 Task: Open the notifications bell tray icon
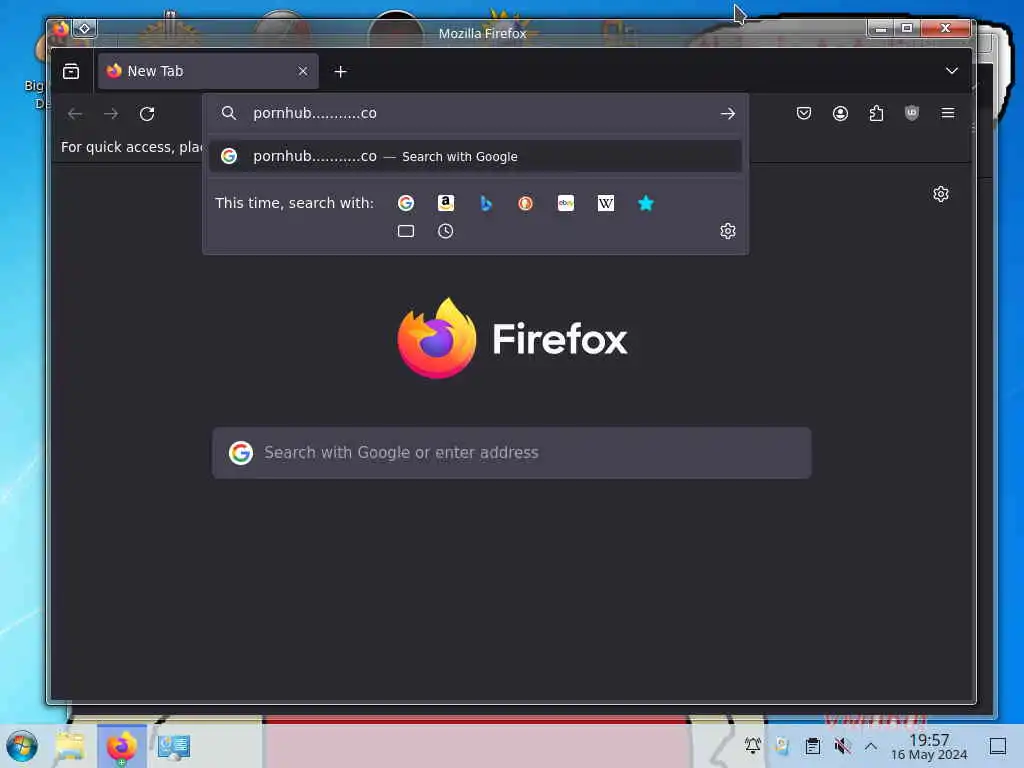[752, 745]
